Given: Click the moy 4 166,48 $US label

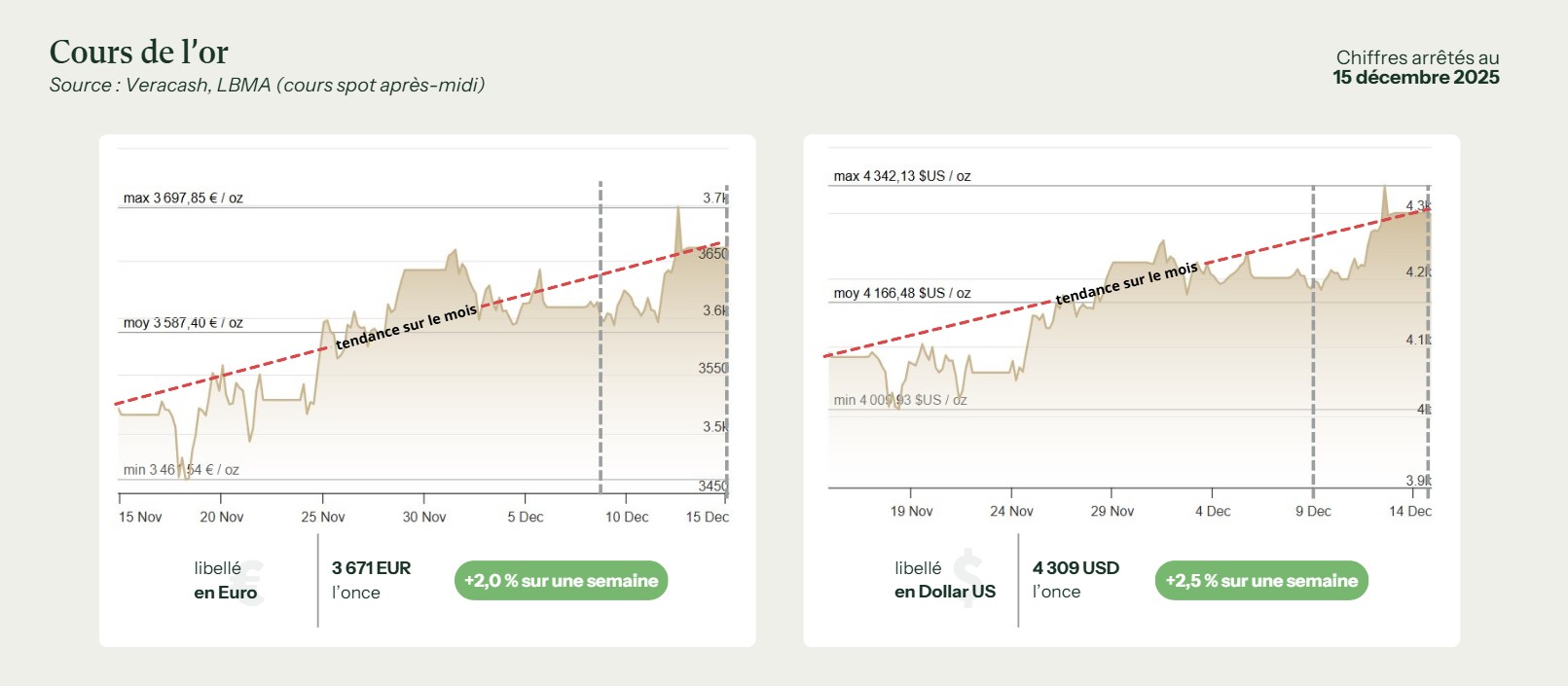Looking at the screenshot, I should (902, 293).
